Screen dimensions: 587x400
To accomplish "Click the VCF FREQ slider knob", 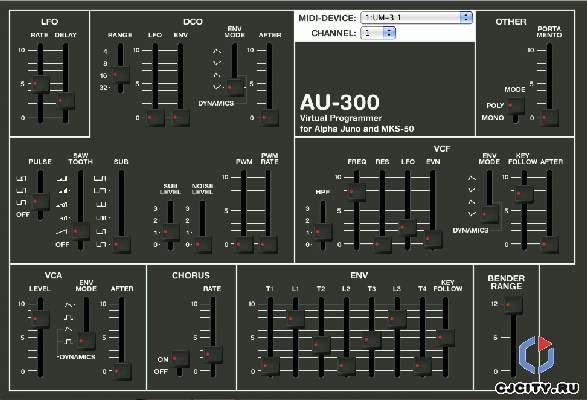I will point(356,192).
